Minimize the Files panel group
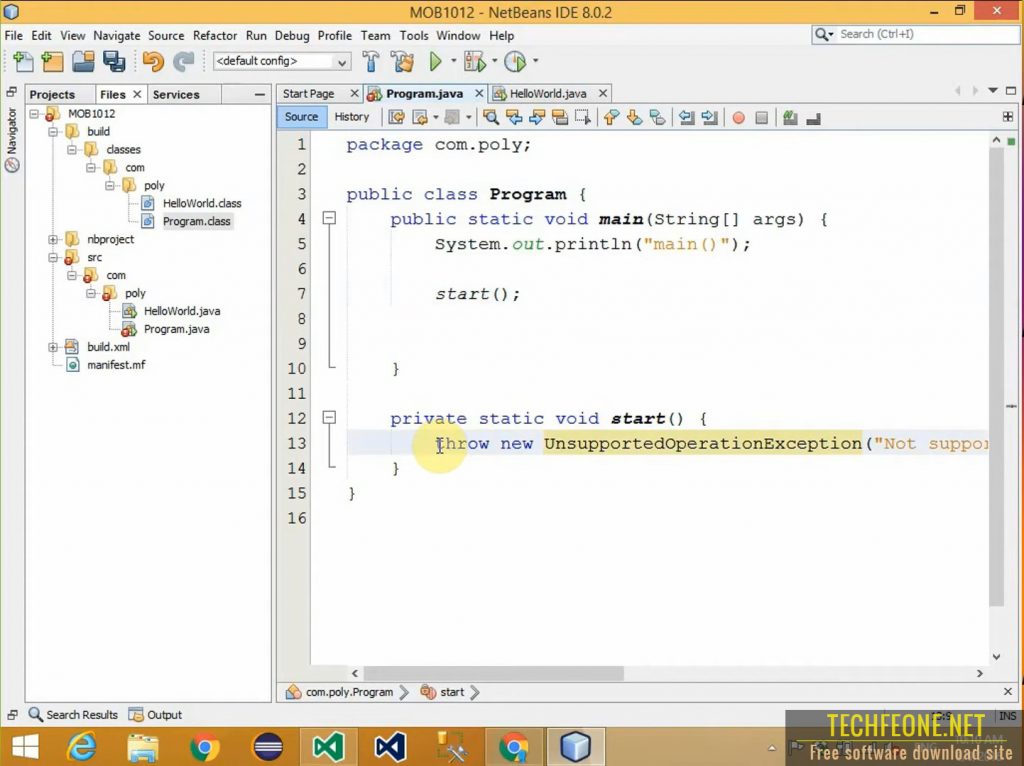 (260, 95)
